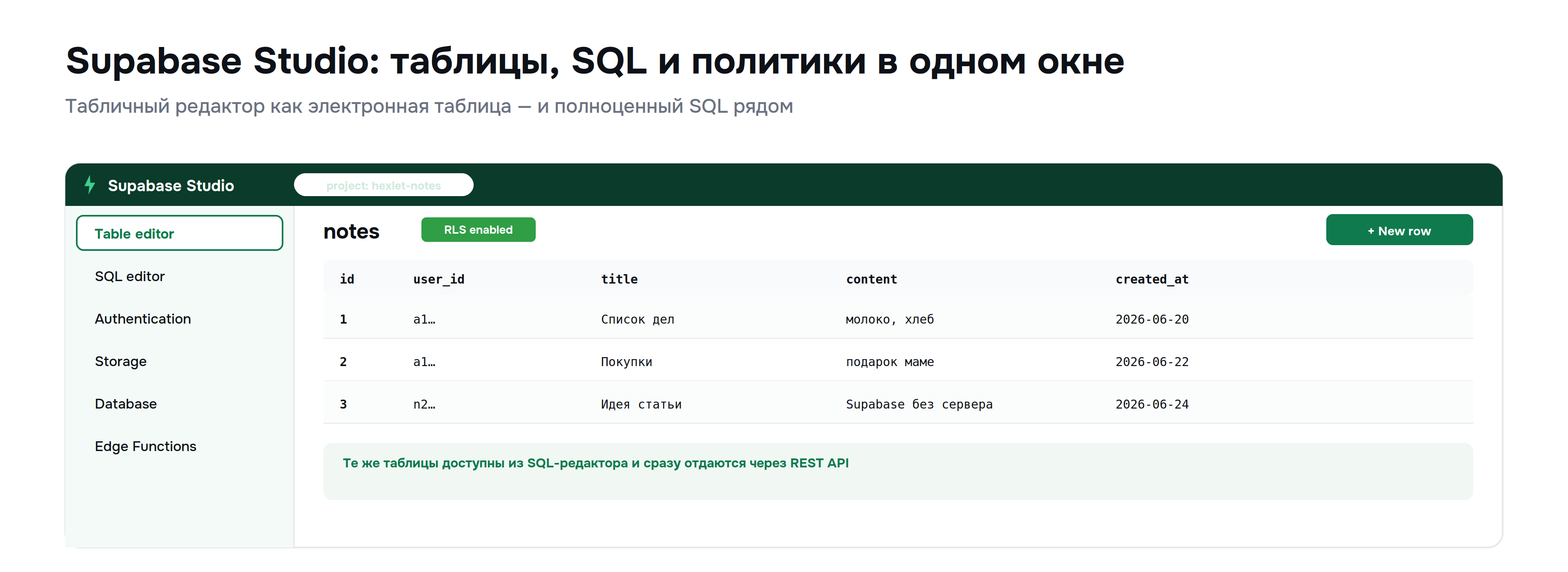
Task: Click the Supabase Studio title
Action: coord(170,186)
